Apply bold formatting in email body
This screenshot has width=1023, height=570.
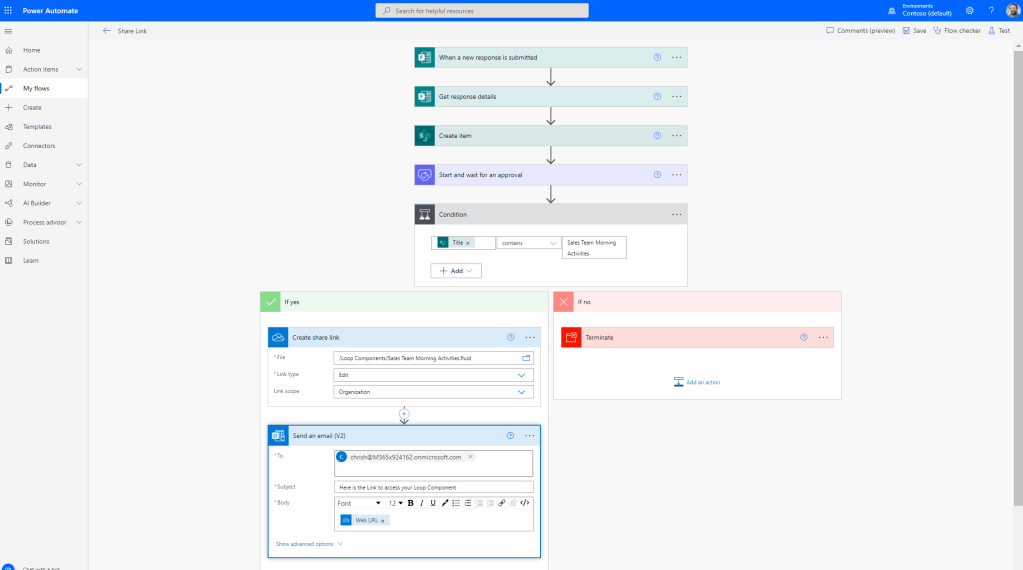coord(410,503)
